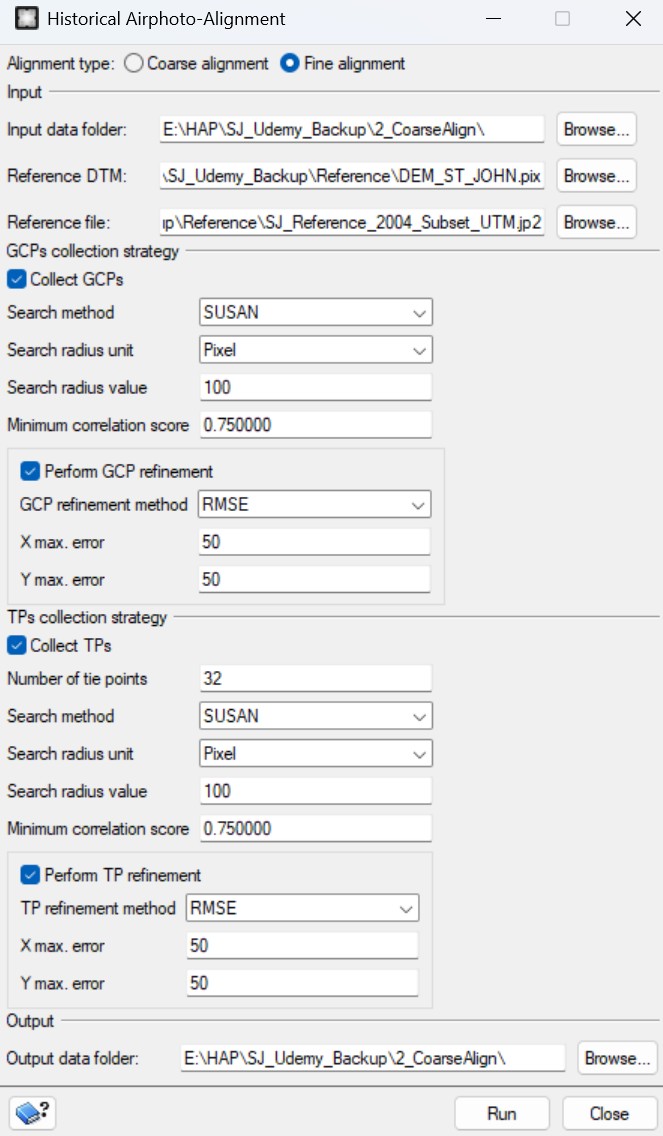Click the Run button
The width and height of the screenshot is (663, 1136).
tap(502, 1114)
